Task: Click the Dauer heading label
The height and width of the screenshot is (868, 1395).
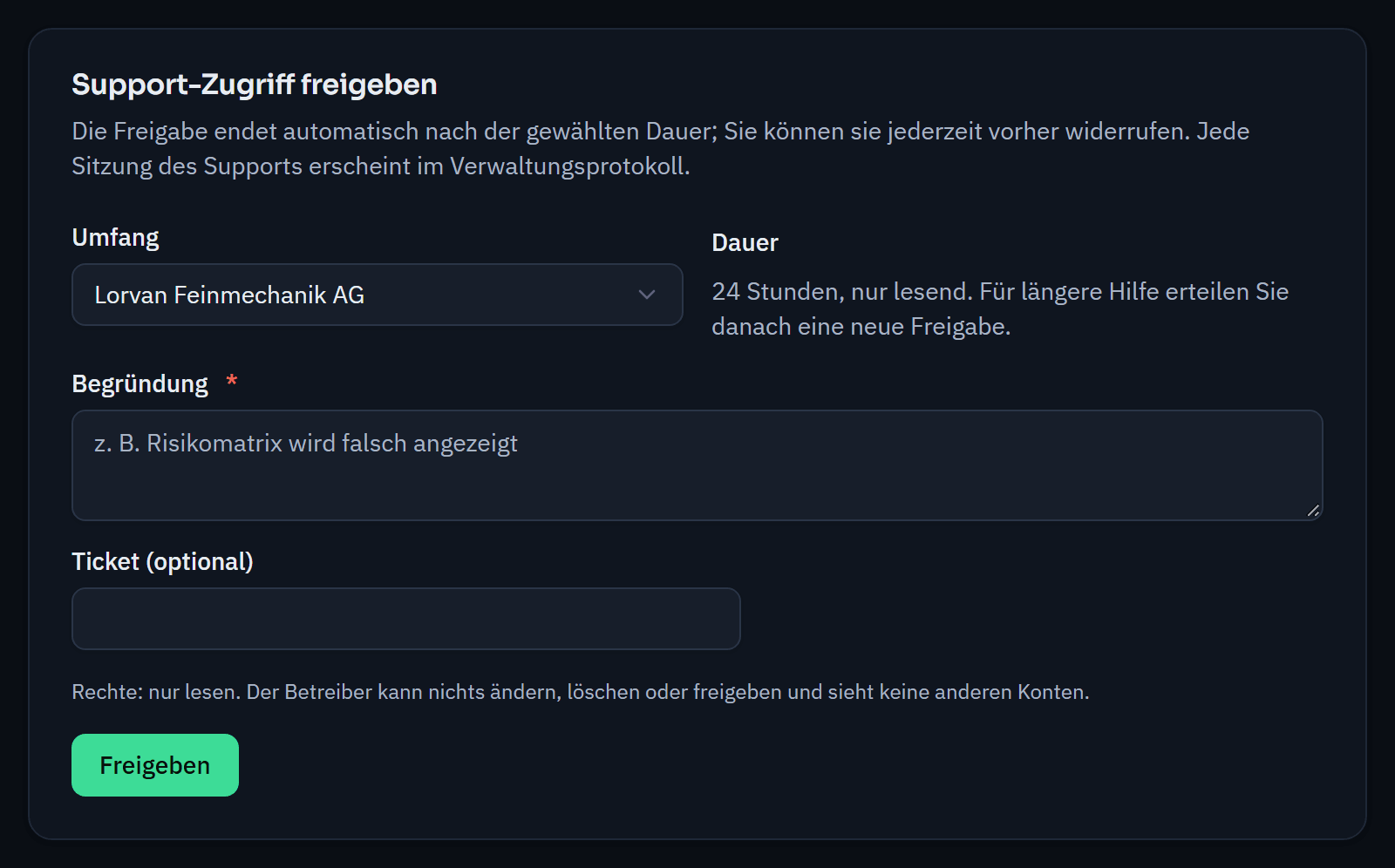Action: tap(745, 243)
